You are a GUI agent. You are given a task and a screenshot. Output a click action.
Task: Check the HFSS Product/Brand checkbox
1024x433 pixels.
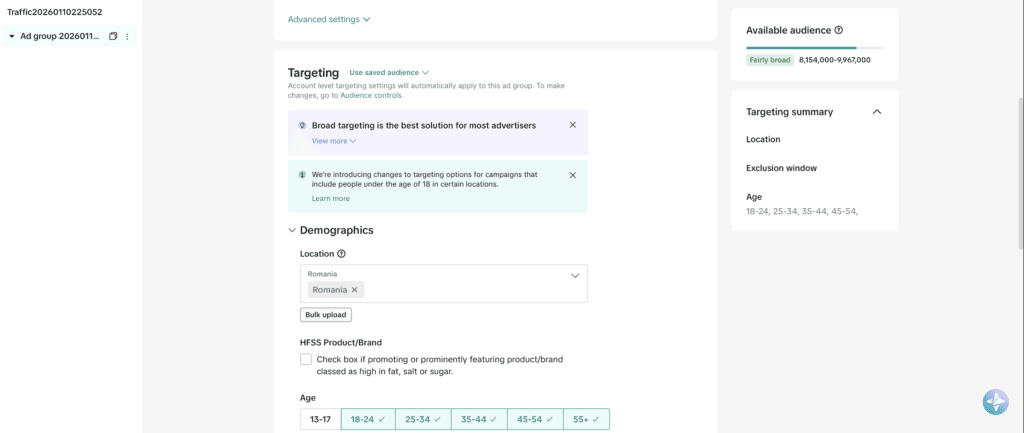[x=306, y=359]
